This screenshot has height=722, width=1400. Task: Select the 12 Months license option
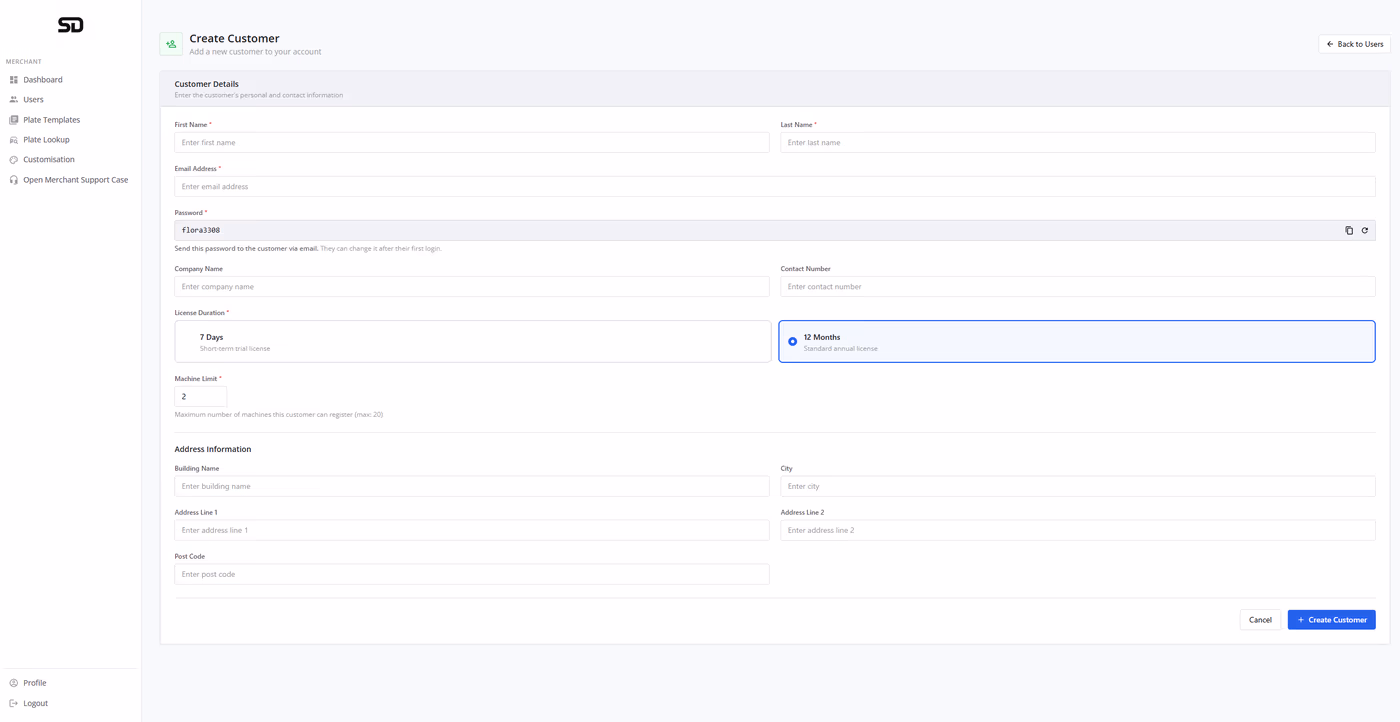[x=1076, y=341]
